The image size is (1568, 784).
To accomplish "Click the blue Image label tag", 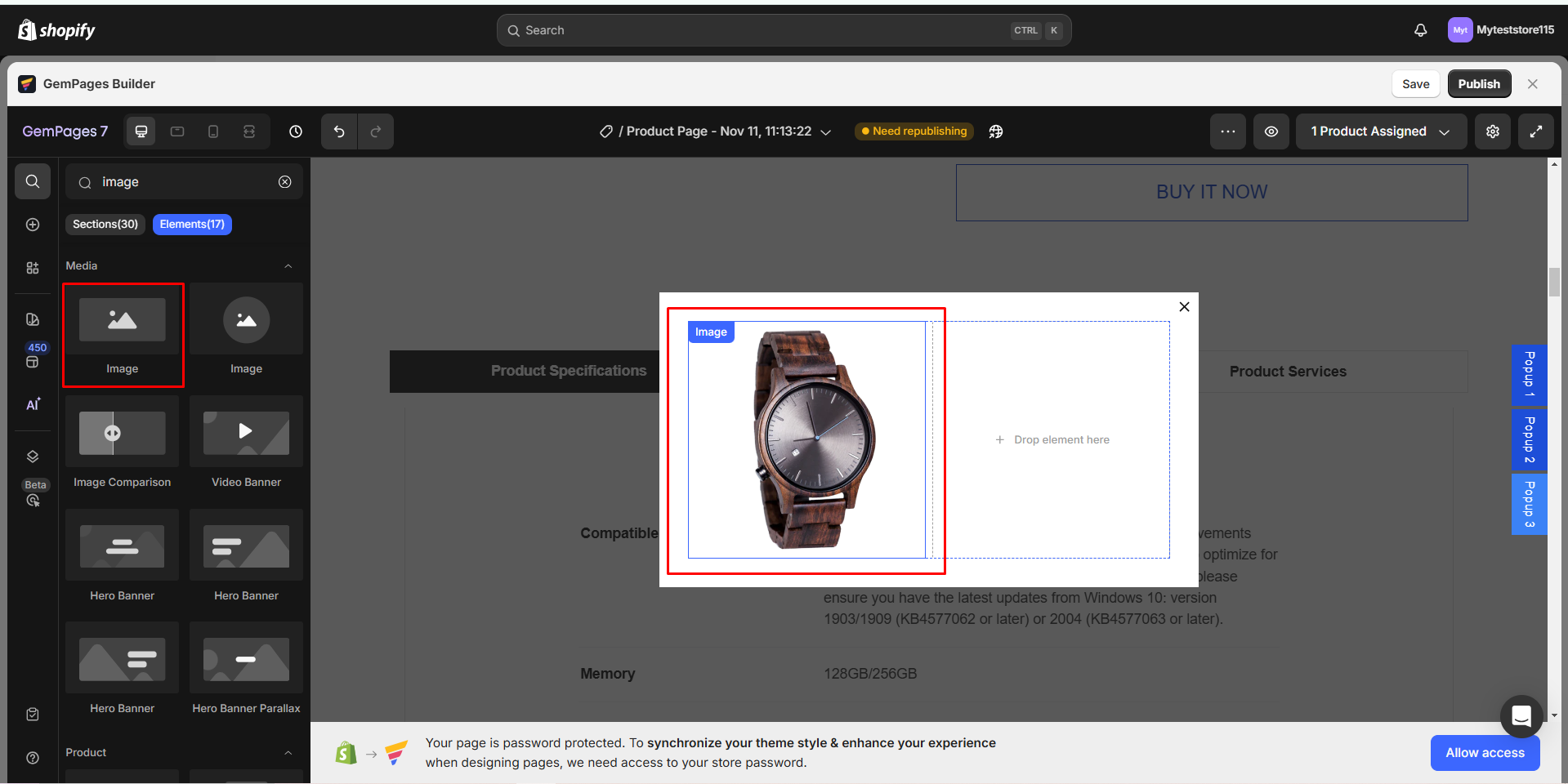I will click(x=711, y=332).
